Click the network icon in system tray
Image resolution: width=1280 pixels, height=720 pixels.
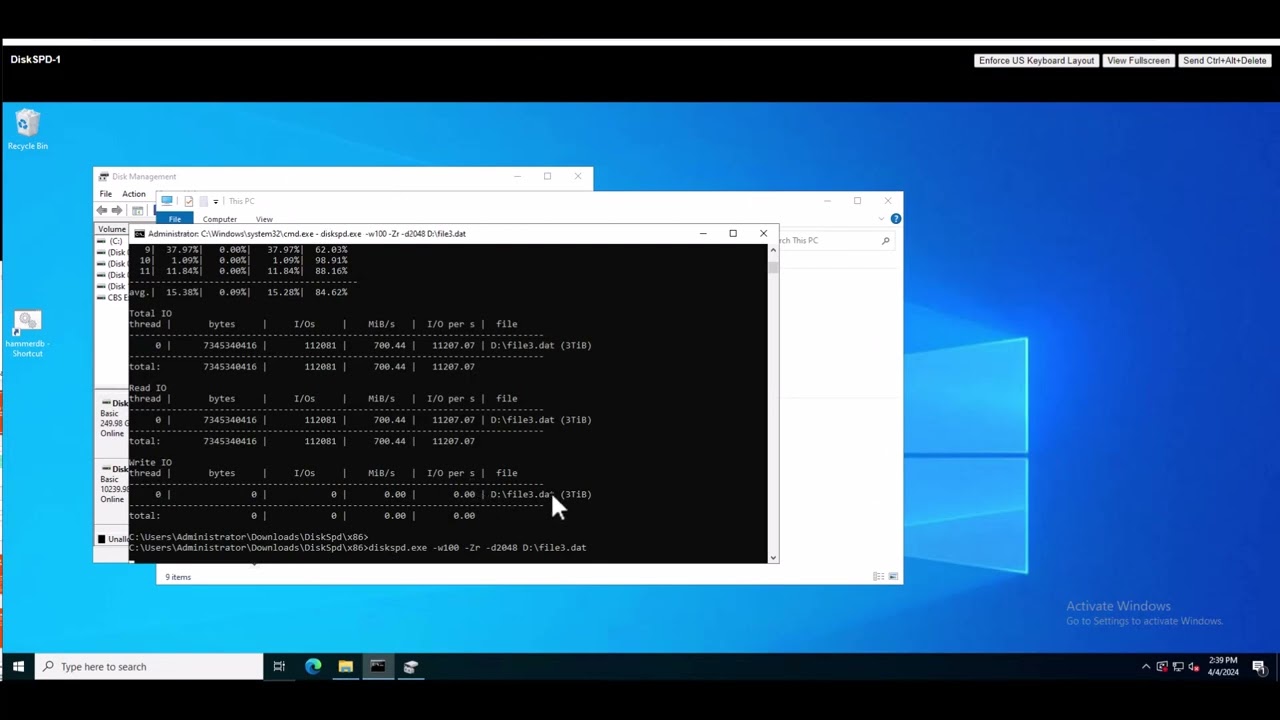click(x=1178, y=667)
